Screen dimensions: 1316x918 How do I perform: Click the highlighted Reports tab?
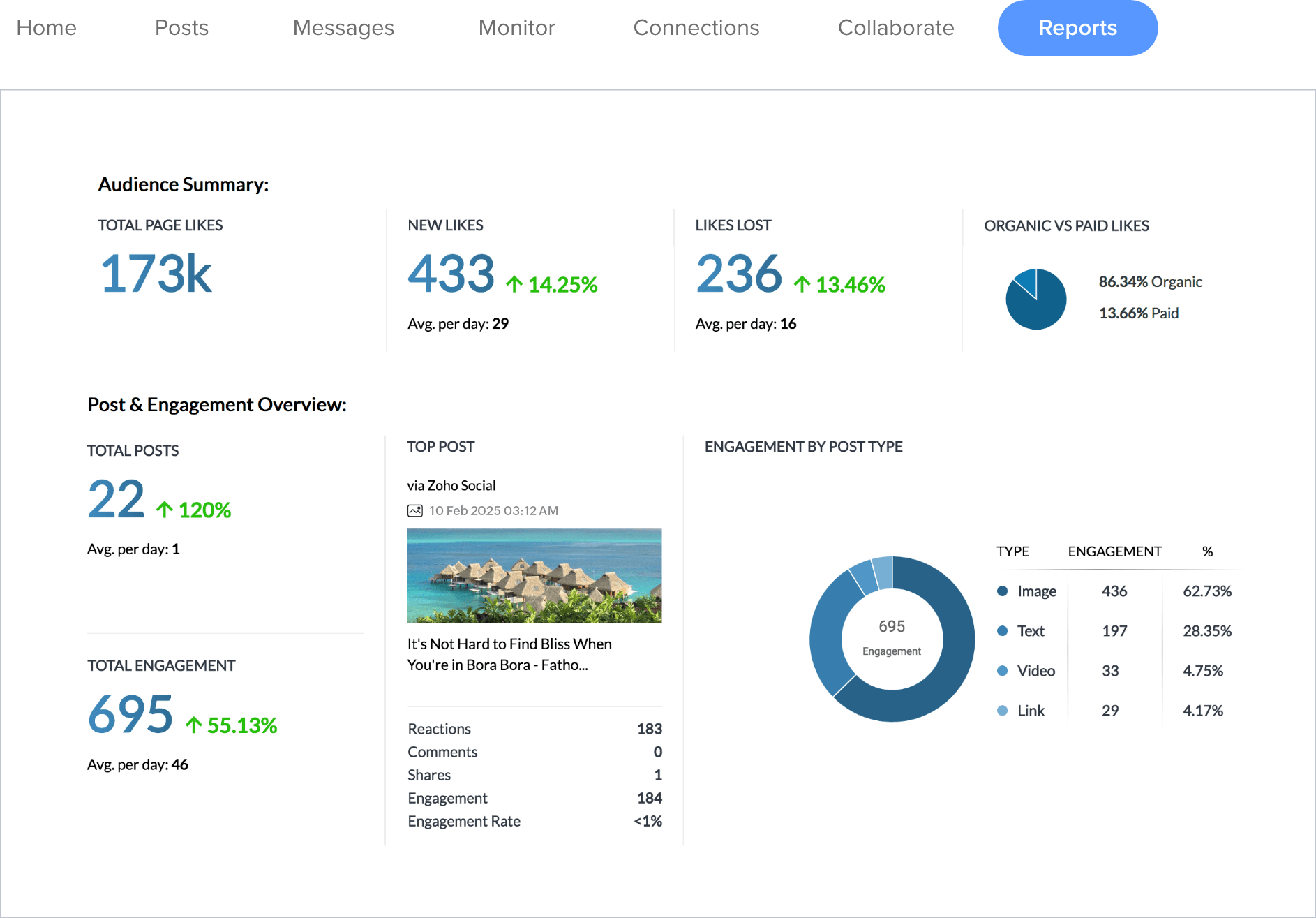(x=1077, y=28)
